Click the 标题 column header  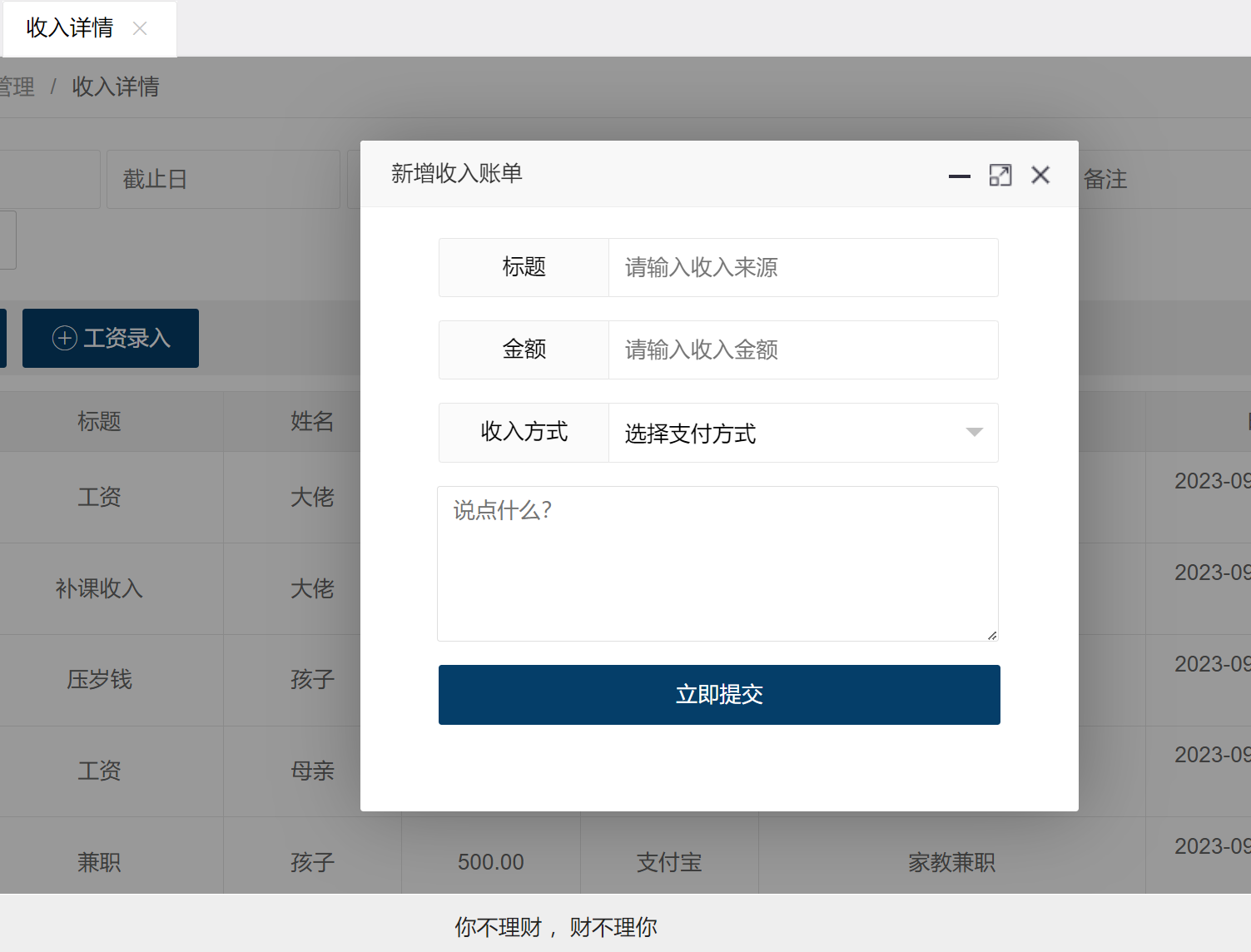99,422
